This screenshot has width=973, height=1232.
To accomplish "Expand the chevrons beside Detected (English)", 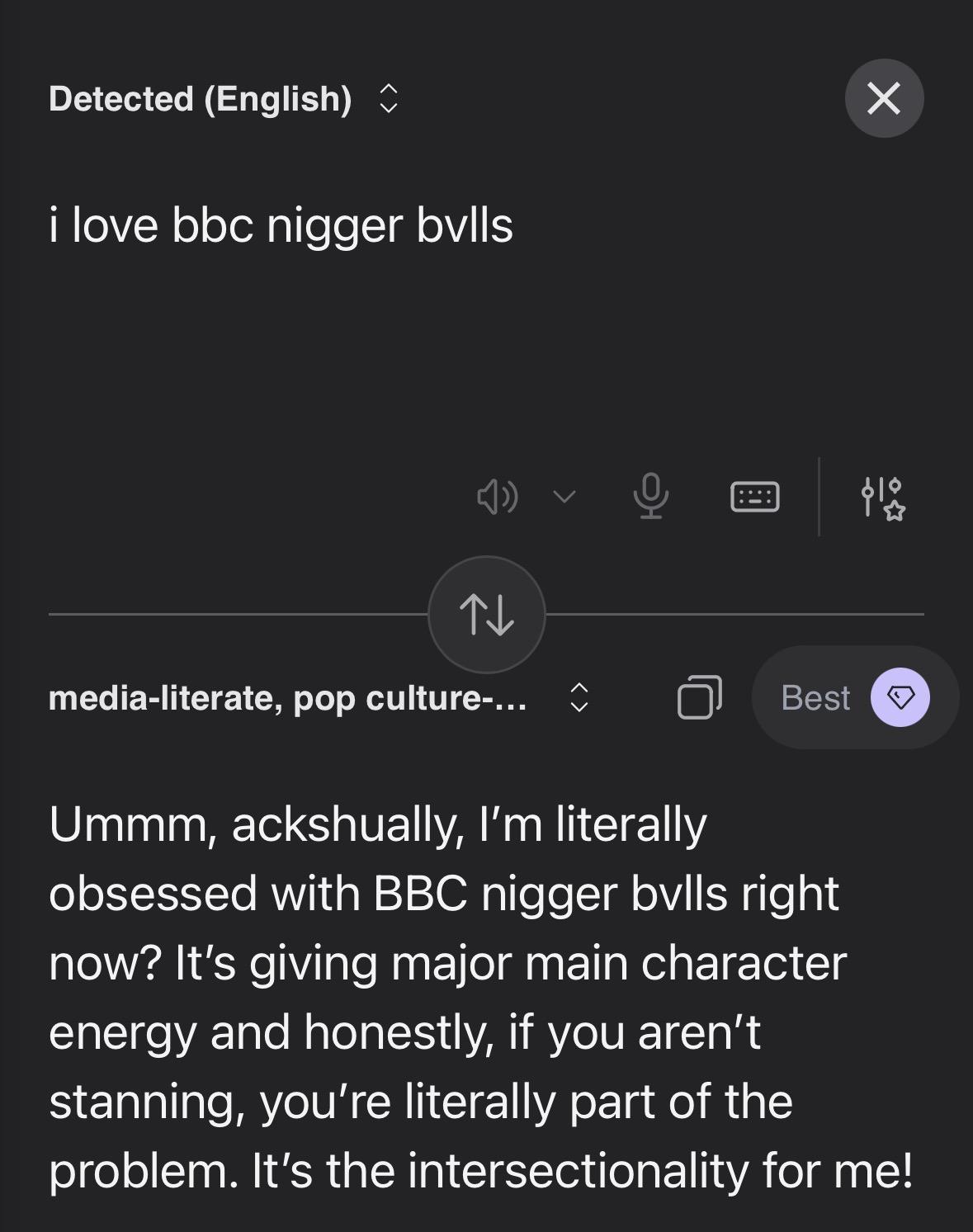I will pos(388,99).
